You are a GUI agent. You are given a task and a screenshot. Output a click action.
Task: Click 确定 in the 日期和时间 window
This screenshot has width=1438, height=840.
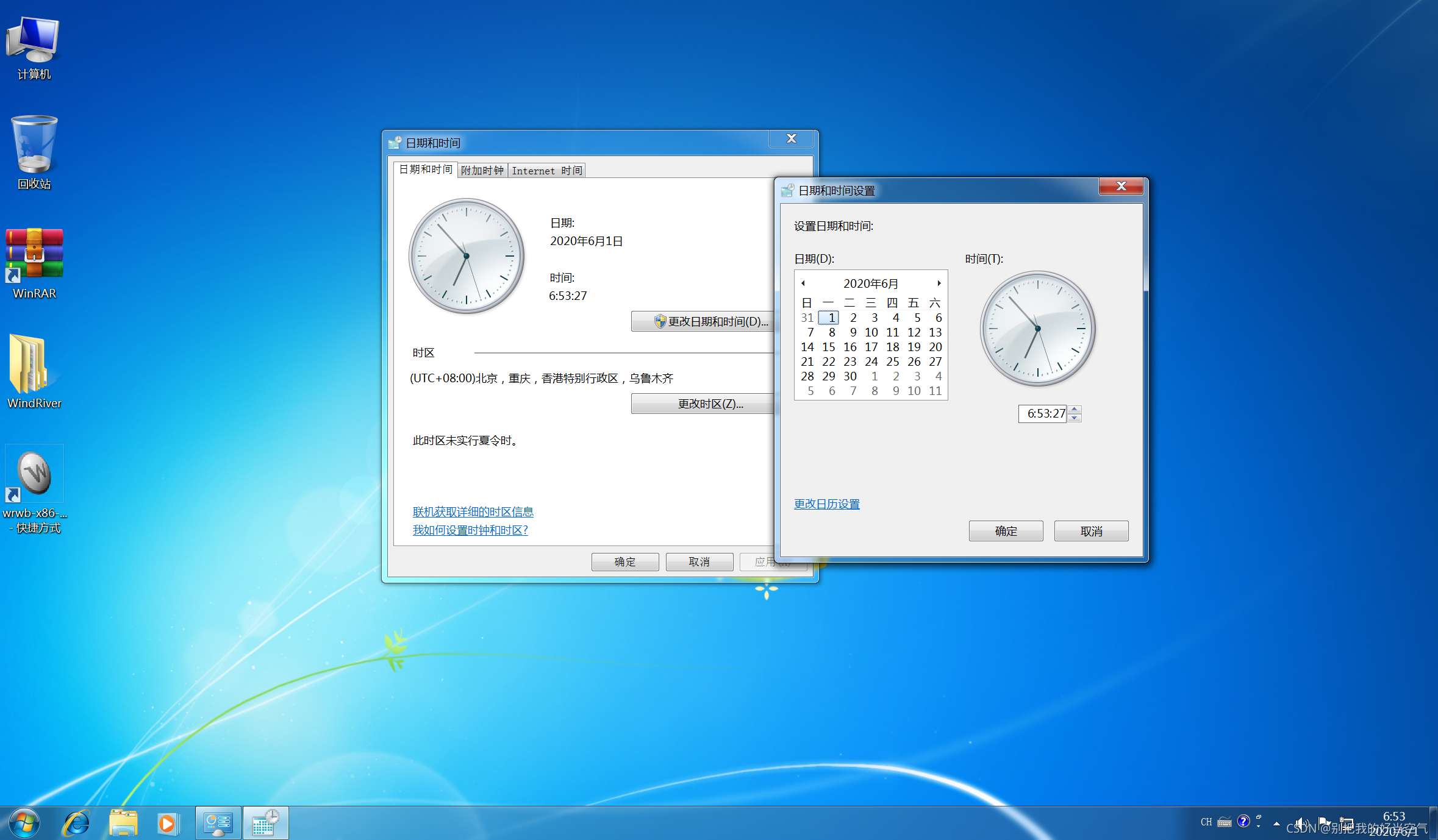pos(625,561)
